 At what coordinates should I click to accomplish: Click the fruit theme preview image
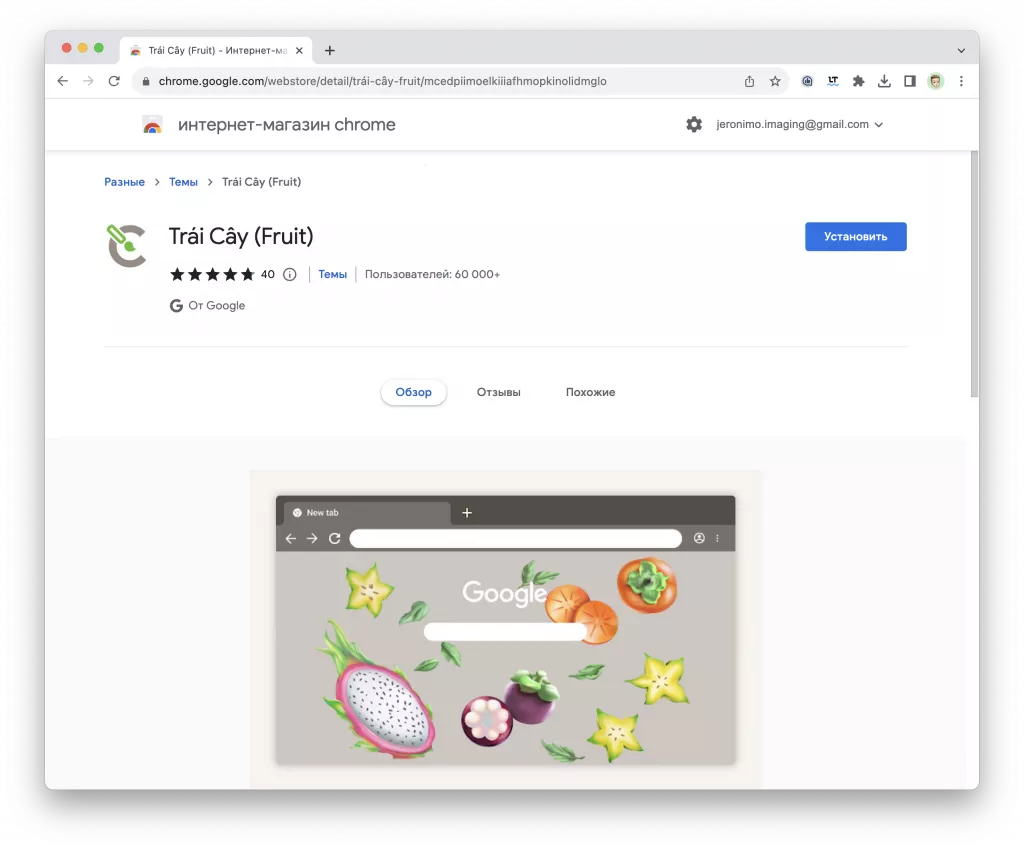point(505,630)
